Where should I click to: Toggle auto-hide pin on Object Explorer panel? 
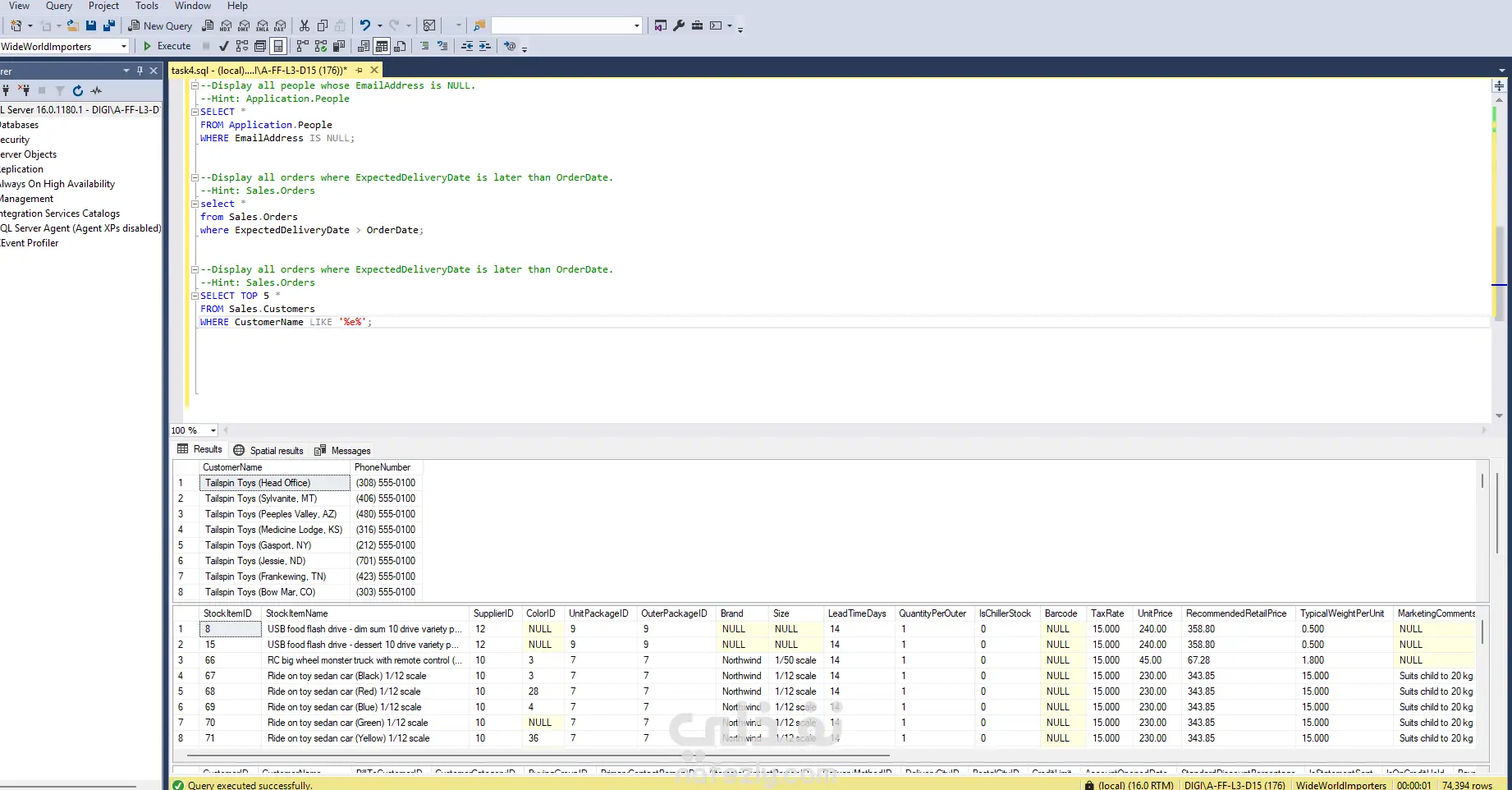(140, 71)
